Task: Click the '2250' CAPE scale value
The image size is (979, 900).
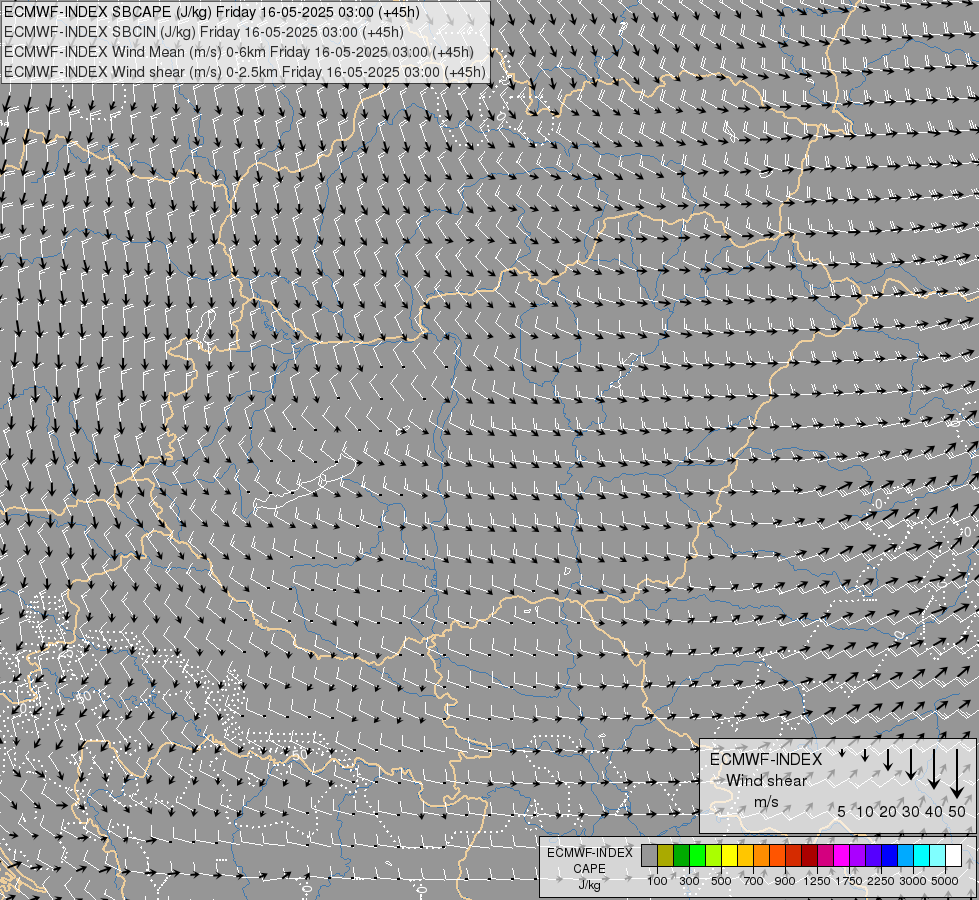Action: tap(881, 881)
